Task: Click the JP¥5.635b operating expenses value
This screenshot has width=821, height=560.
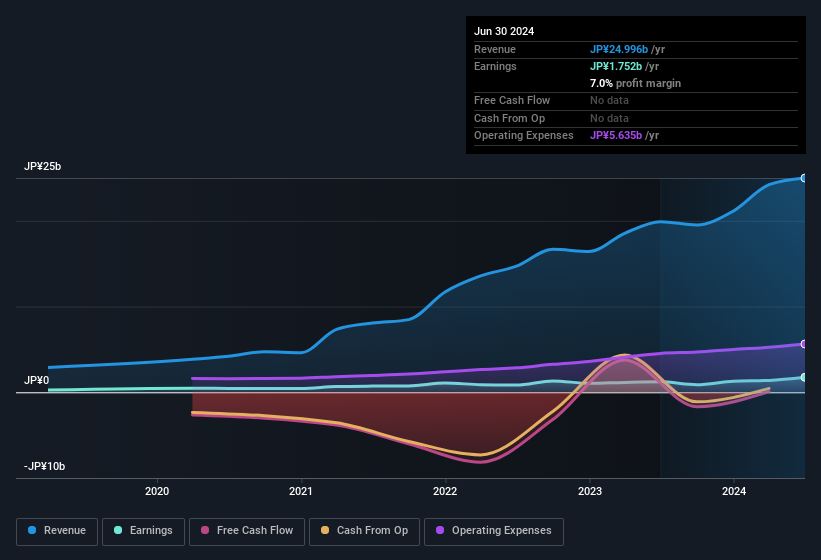Action: click(x=616, y=135)
